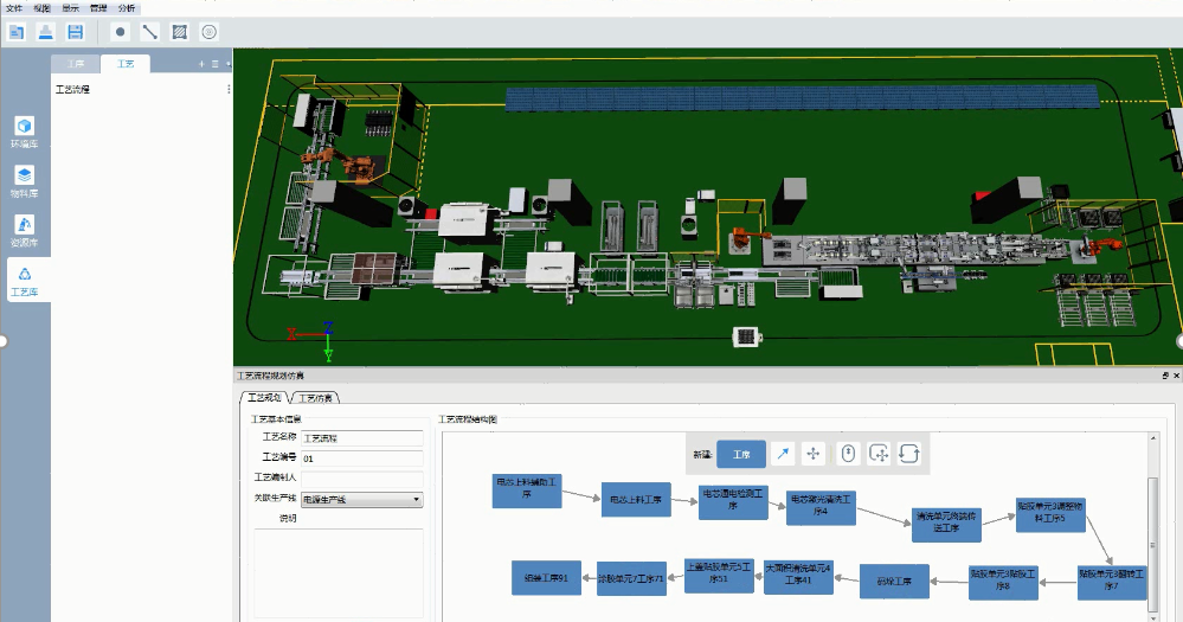Click the 工艺名称 input field

coord(362,438)
